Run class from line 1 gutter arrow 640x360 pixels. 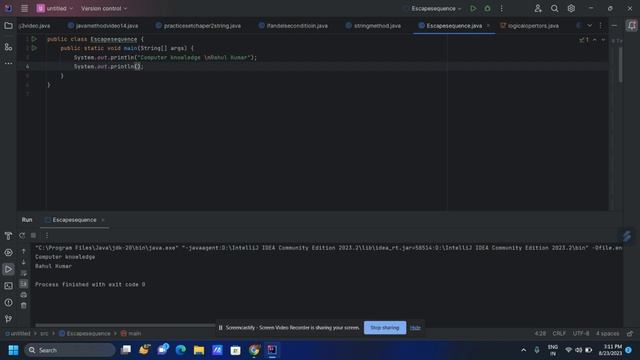[x=34, y=39]
